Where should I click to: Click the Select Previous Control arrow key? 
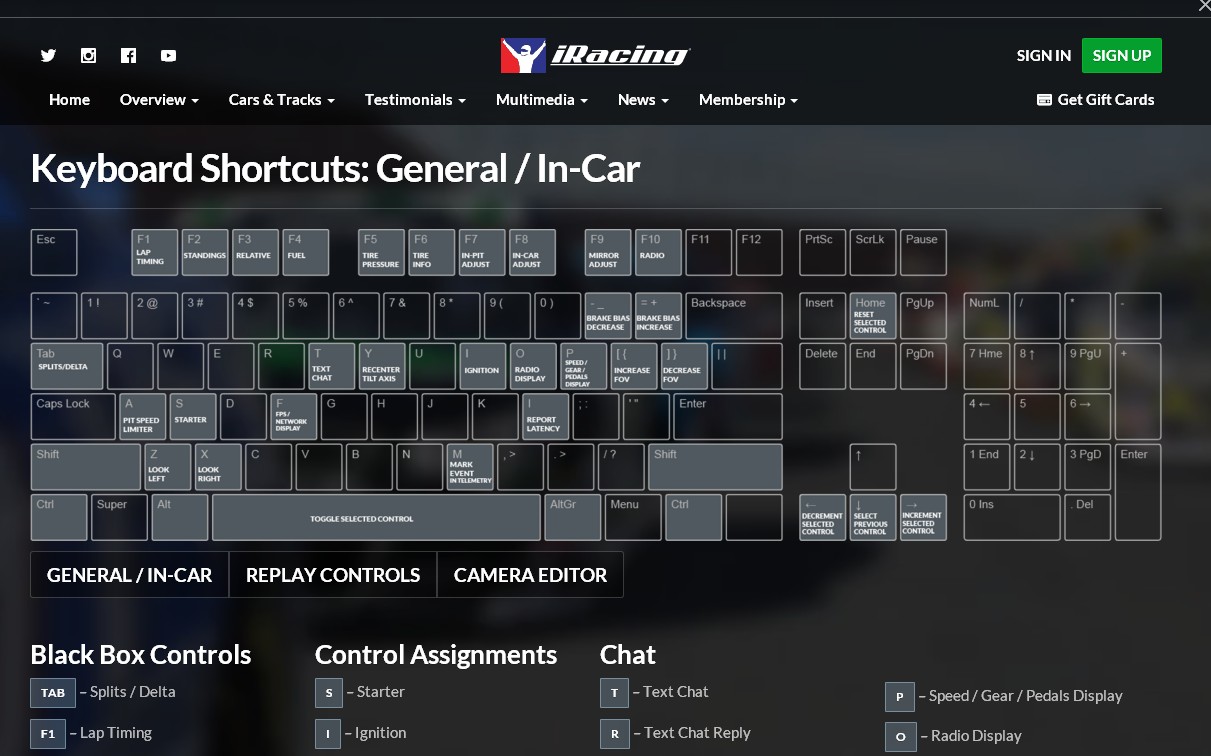click(873, 517)
